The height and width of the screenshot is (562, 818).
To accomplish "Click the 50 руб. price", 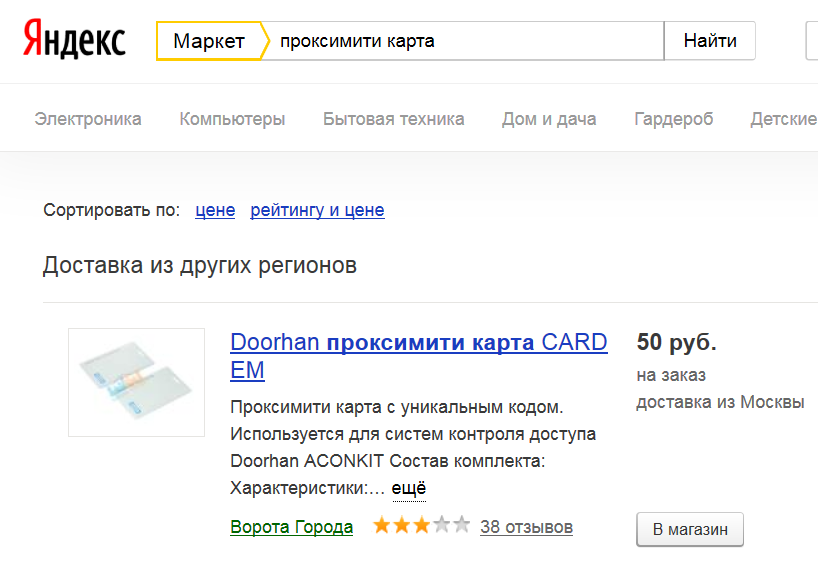I will tap(677, 342).
